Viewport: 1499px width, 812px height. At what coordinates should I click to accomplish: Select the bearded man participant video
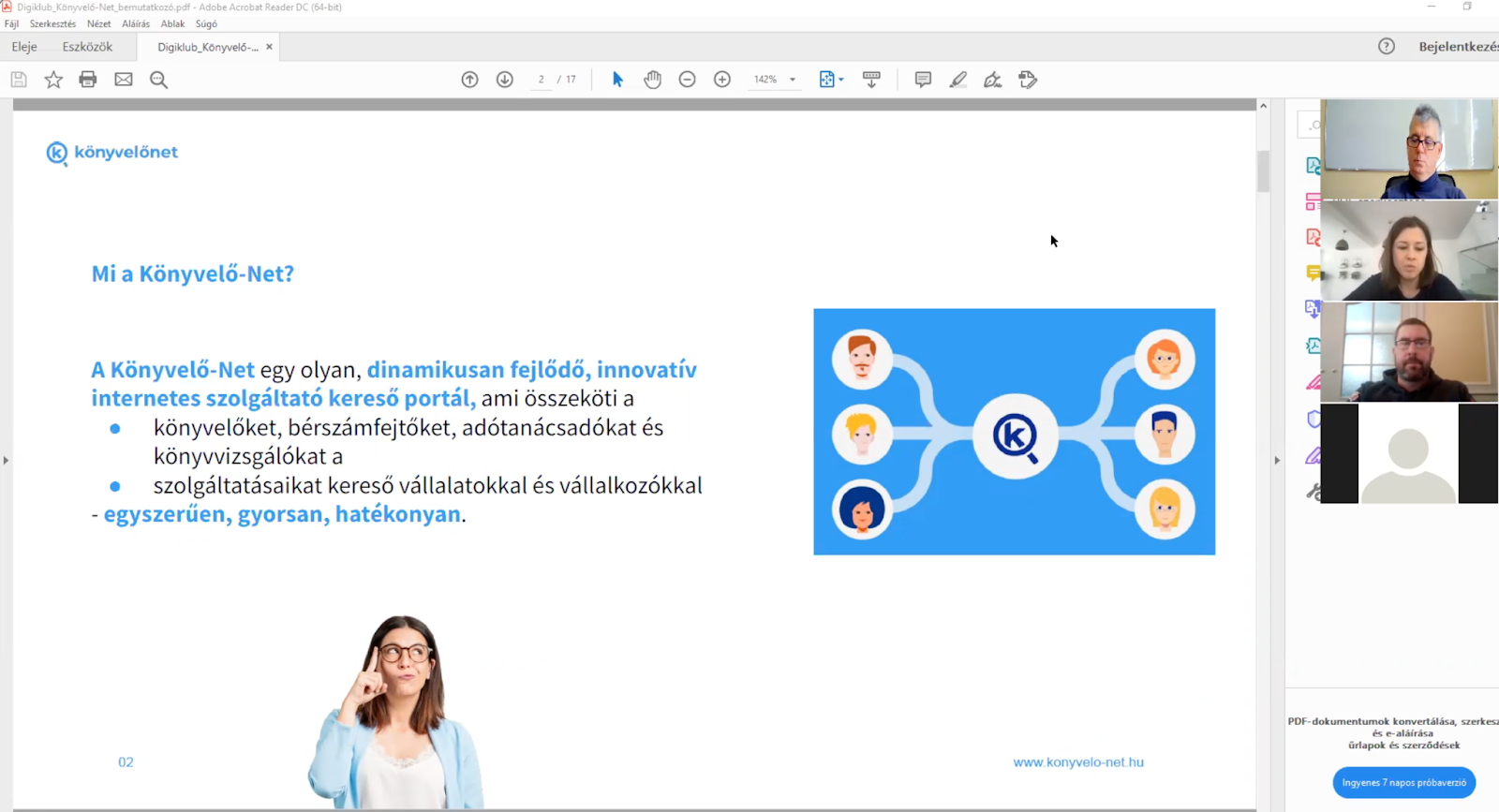click(1408, 352)
